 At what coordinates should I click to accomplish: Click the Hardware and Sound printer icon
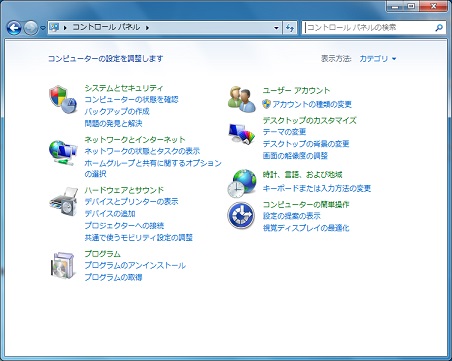click(x=63, y=202)
